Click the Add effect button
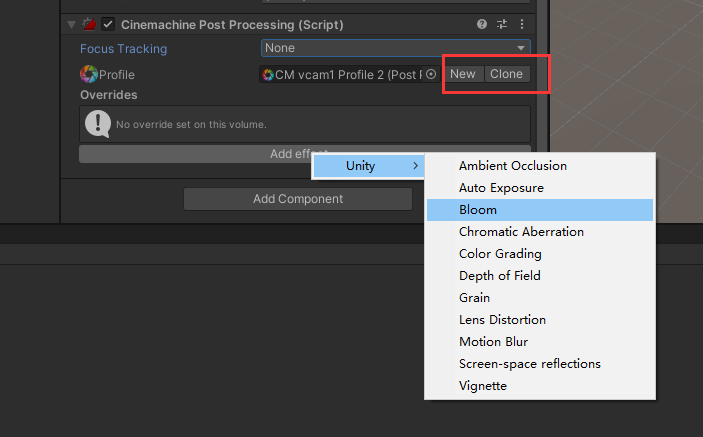 coord(305,154)
